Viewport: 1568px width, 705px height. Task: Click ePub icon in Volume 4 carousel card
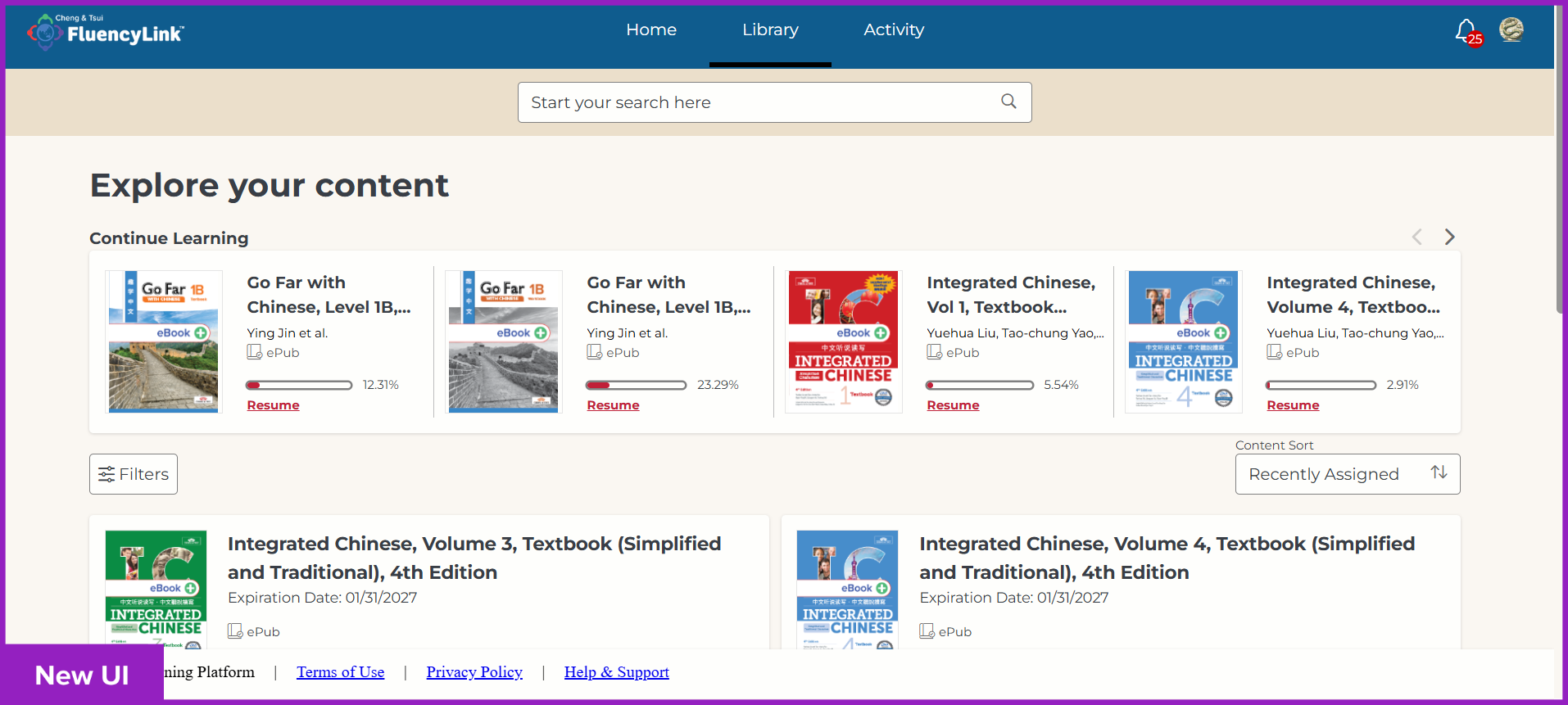[x=1274, y=352]
